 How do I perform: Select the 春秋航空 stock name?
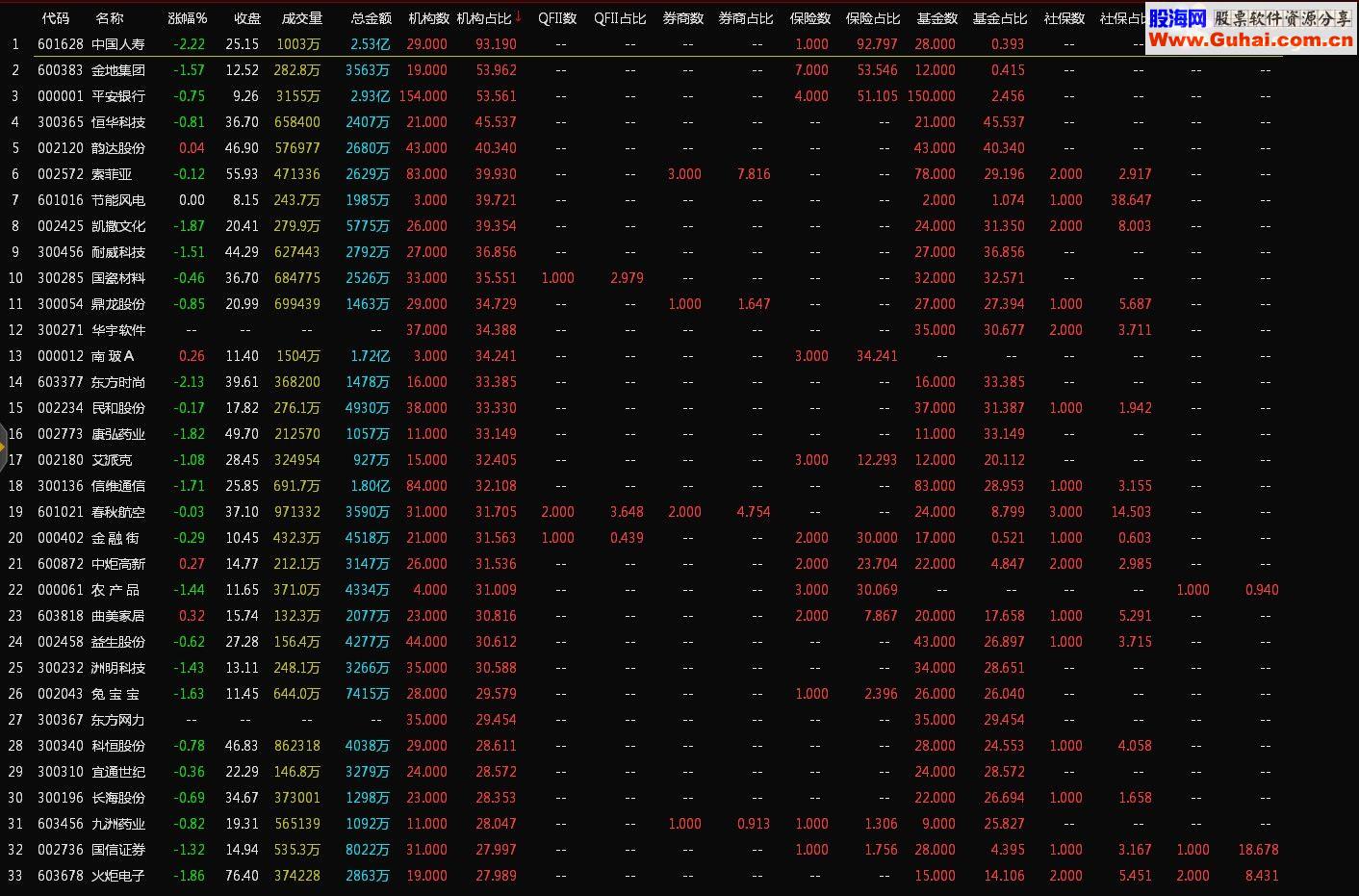coord(118,512)
